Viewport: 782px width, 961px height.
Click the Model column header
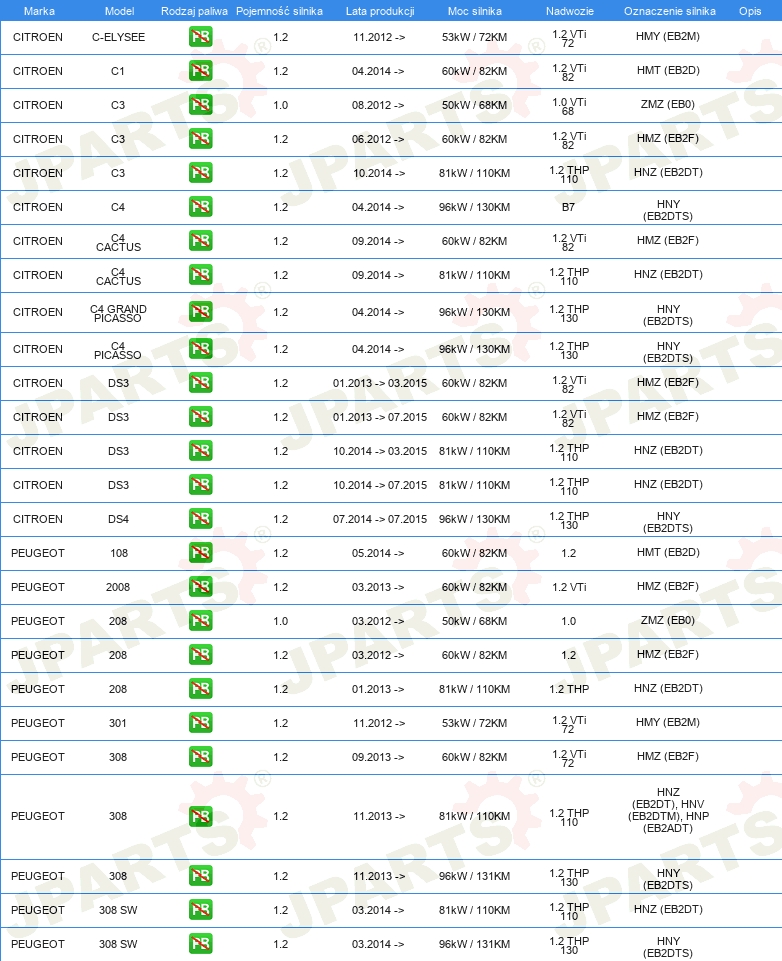point(120,11)
